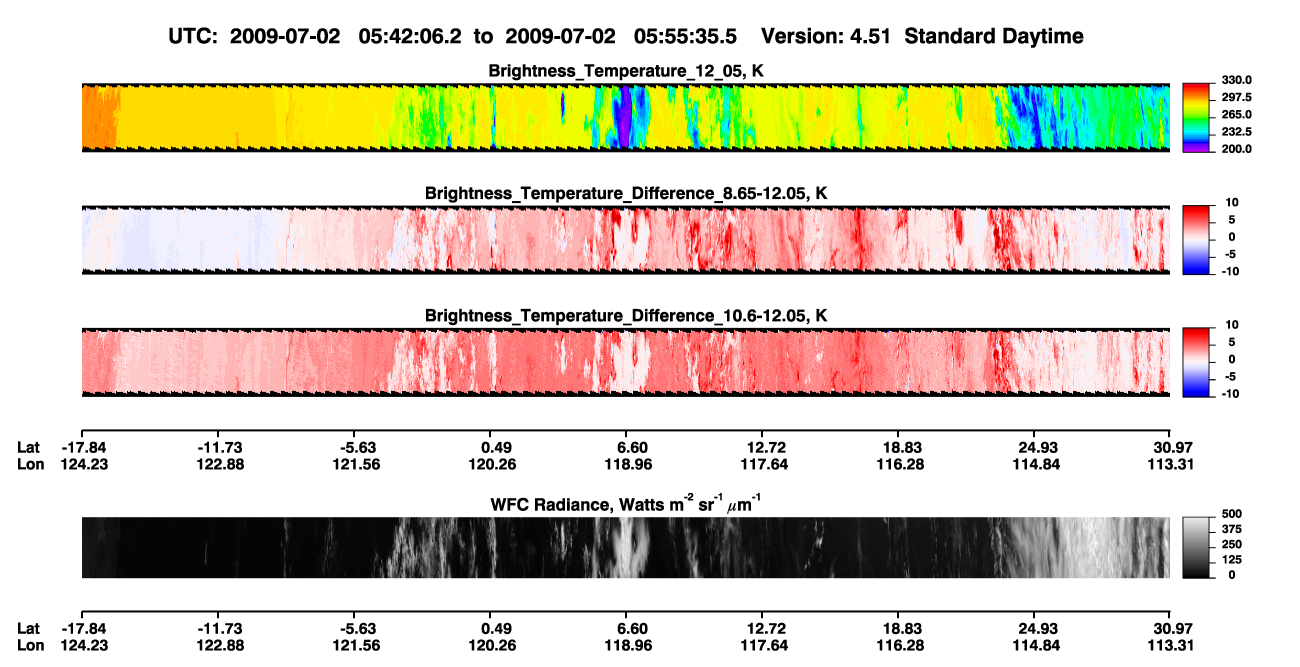This screenshot has width=1300, height=667.
Task: Click the start time '05:42:06.2' in header
Action: click(x=408, y=36)
